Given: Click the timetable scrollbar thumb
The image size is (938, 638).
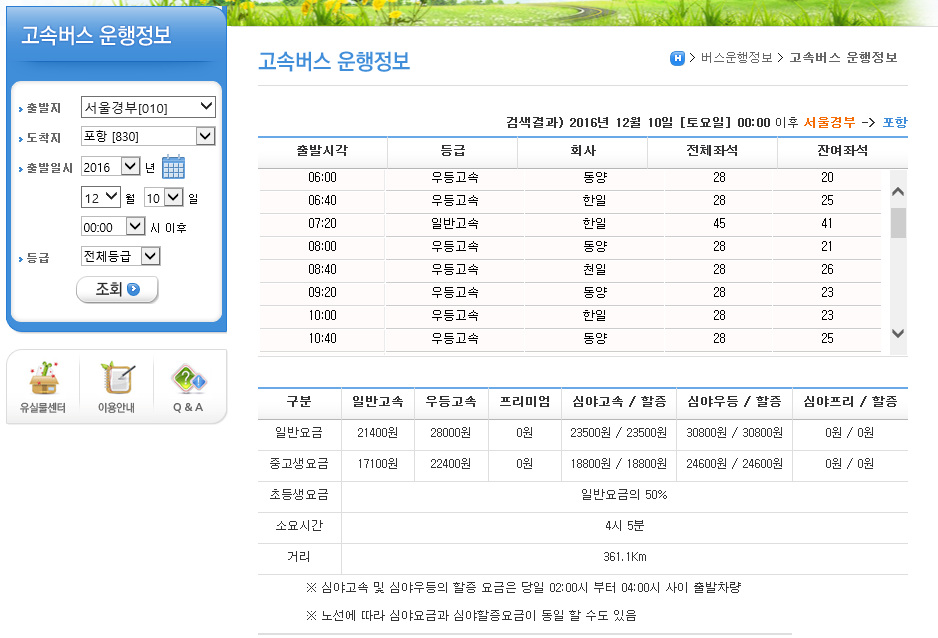Looking at the screenshot, I should [898, 223].
